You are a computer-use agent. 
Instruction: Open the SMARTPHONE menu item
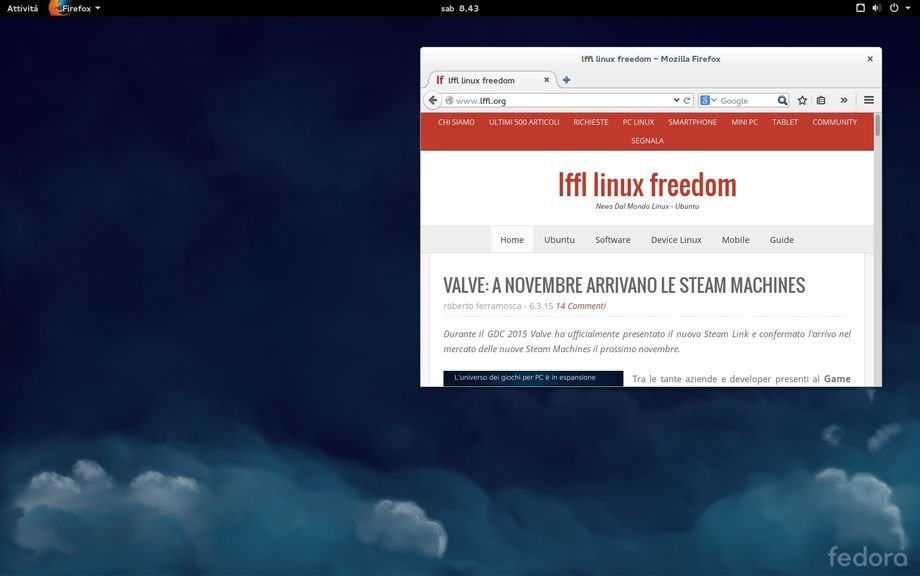coord(692,122)
